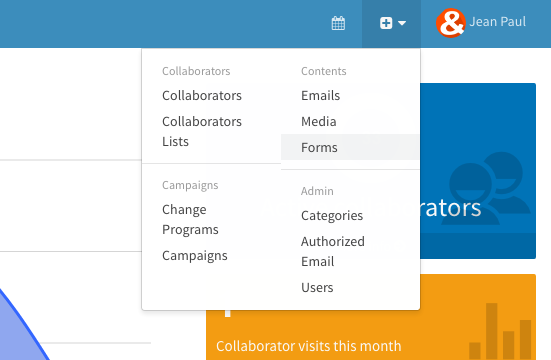Viewport: 551px width, 360px height.
Task: Click the plus quick-add icon
Action: click(386, 23)
